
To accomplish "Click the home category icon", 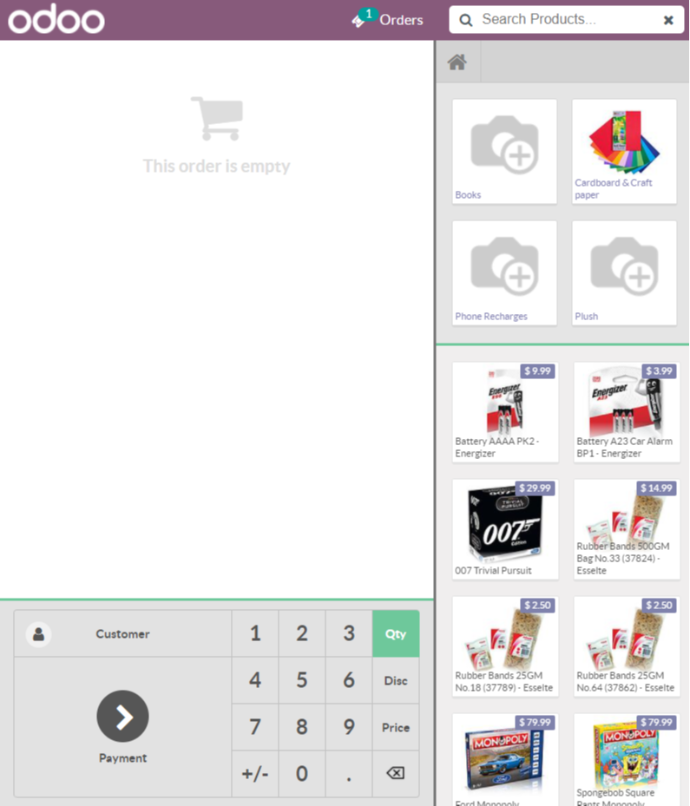I will (x=457, y=62).
